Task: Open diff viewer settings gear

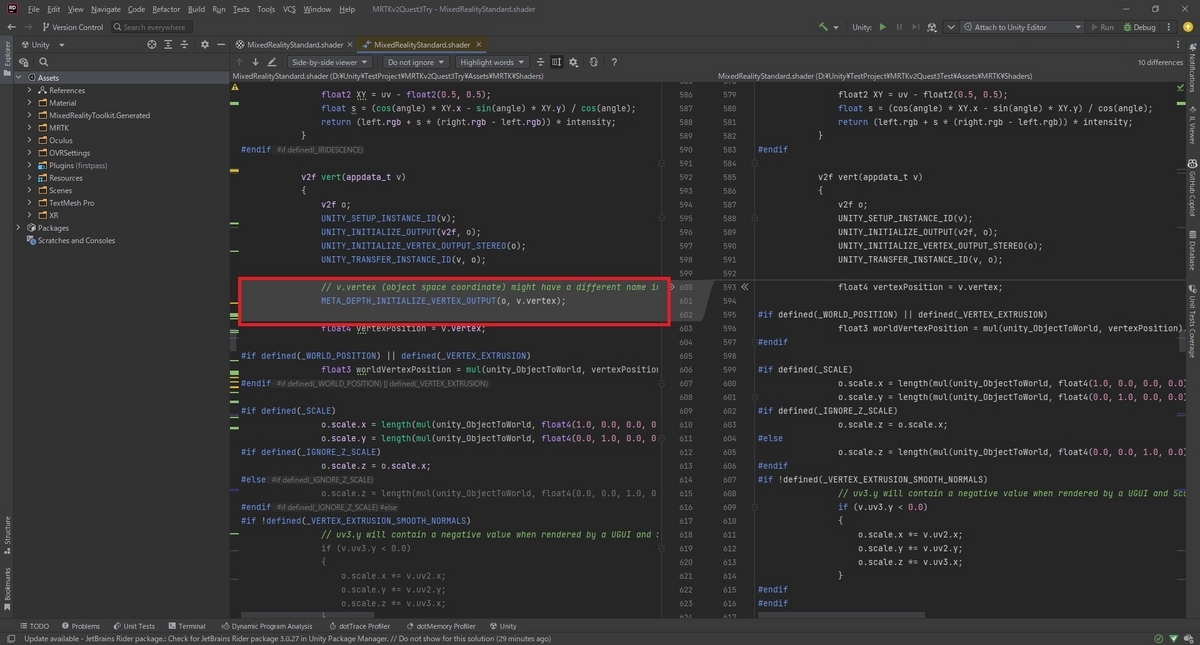Action: [x=573, y=62]
